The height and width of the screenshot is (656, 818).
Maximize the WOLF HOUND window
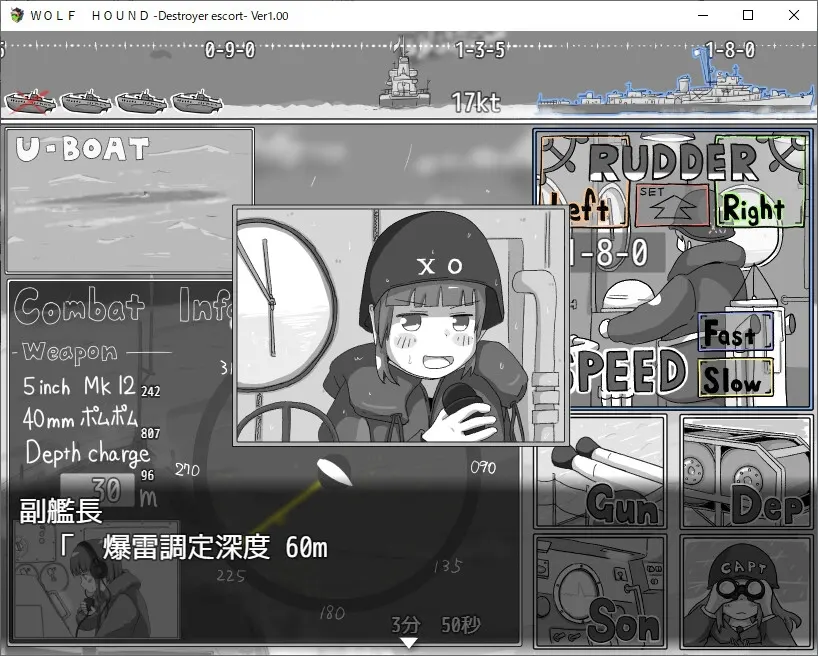pos(748,15)
